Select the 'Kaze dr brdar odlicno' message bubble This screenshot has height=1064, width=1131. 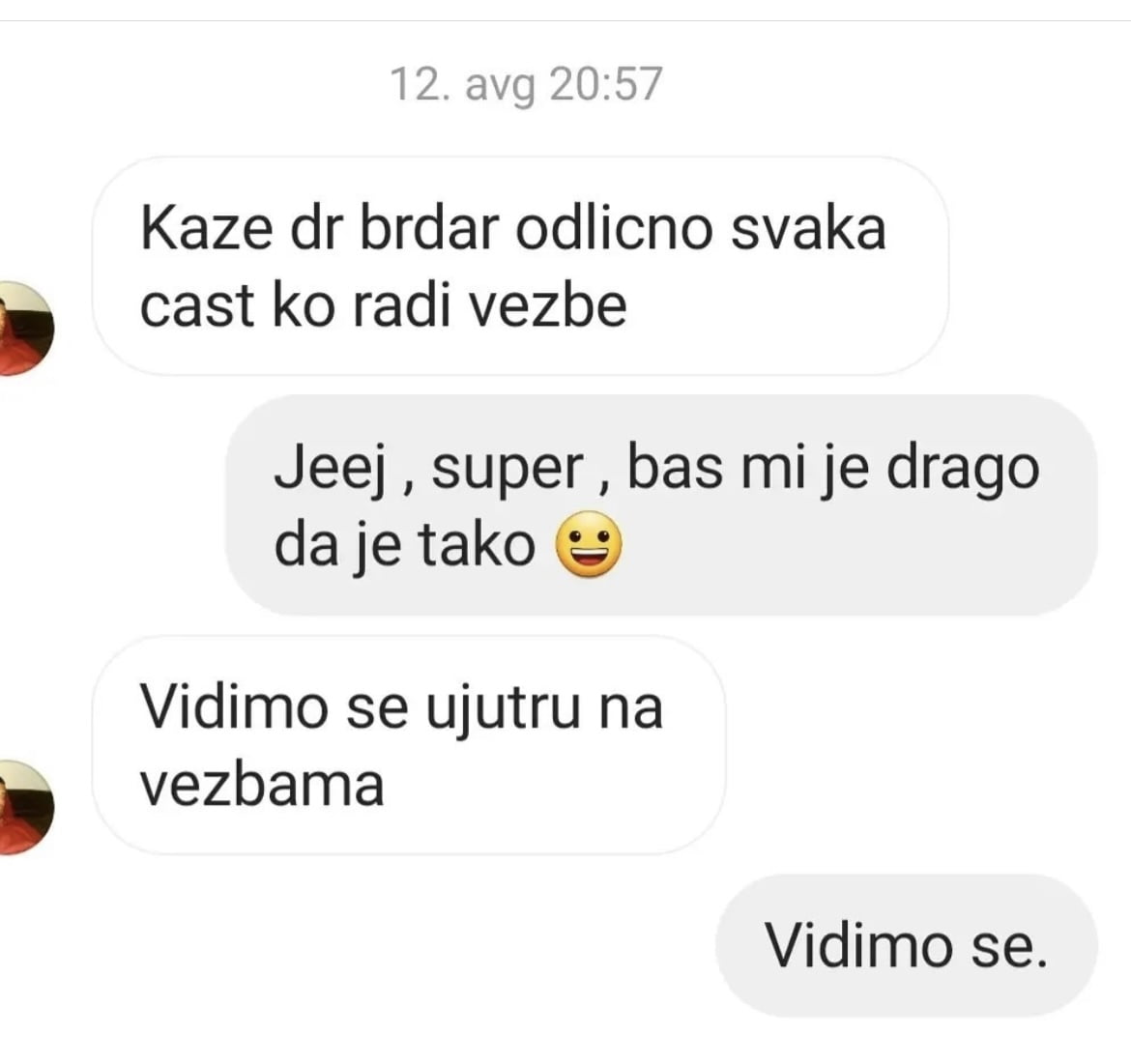click(520, 266)
